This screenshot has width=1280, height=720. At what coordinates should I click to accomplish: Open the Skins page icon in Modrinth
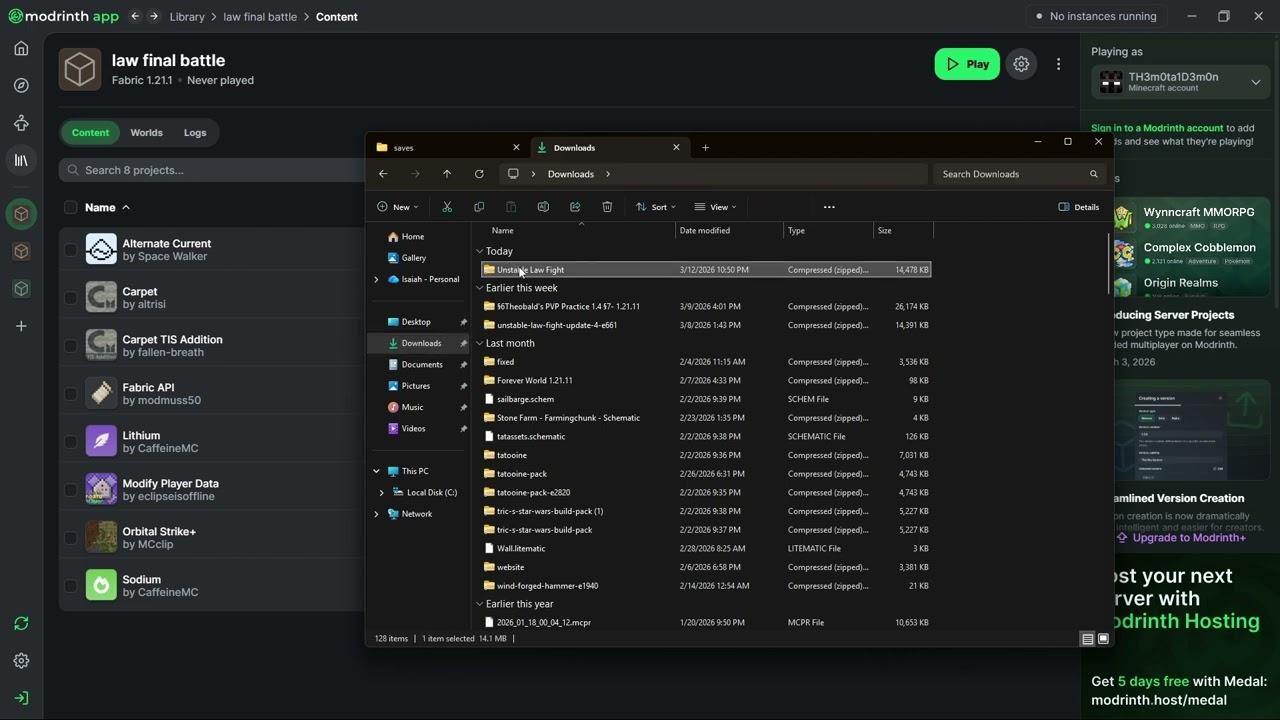point(21,123)
